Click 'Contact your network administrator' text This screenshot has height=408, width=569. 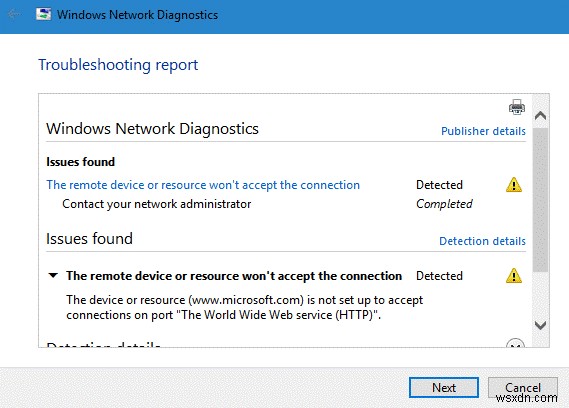(156, 204)
